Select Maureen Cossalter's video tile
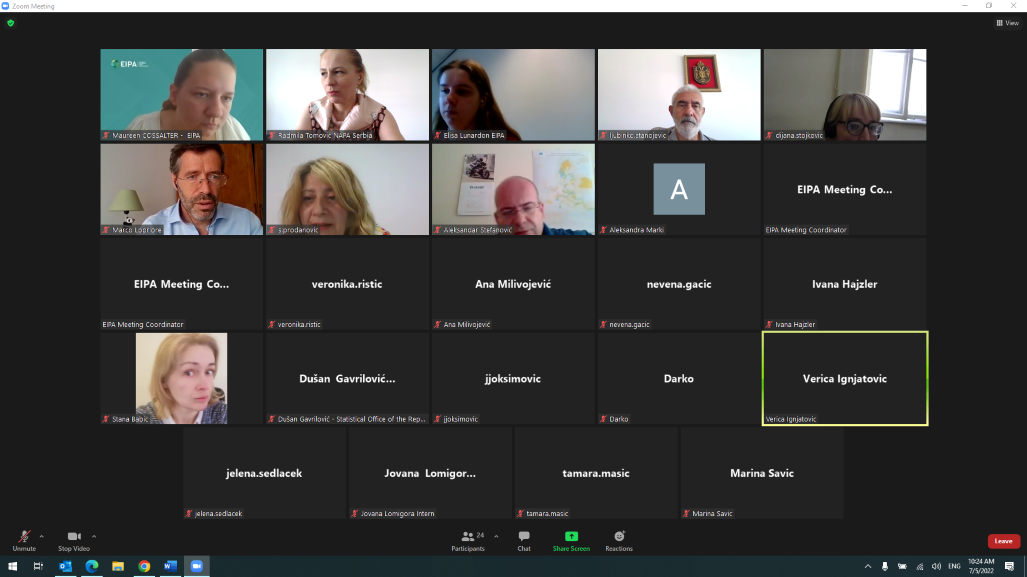The width and height of the screenshot is (1027, 577). point(181,94)
